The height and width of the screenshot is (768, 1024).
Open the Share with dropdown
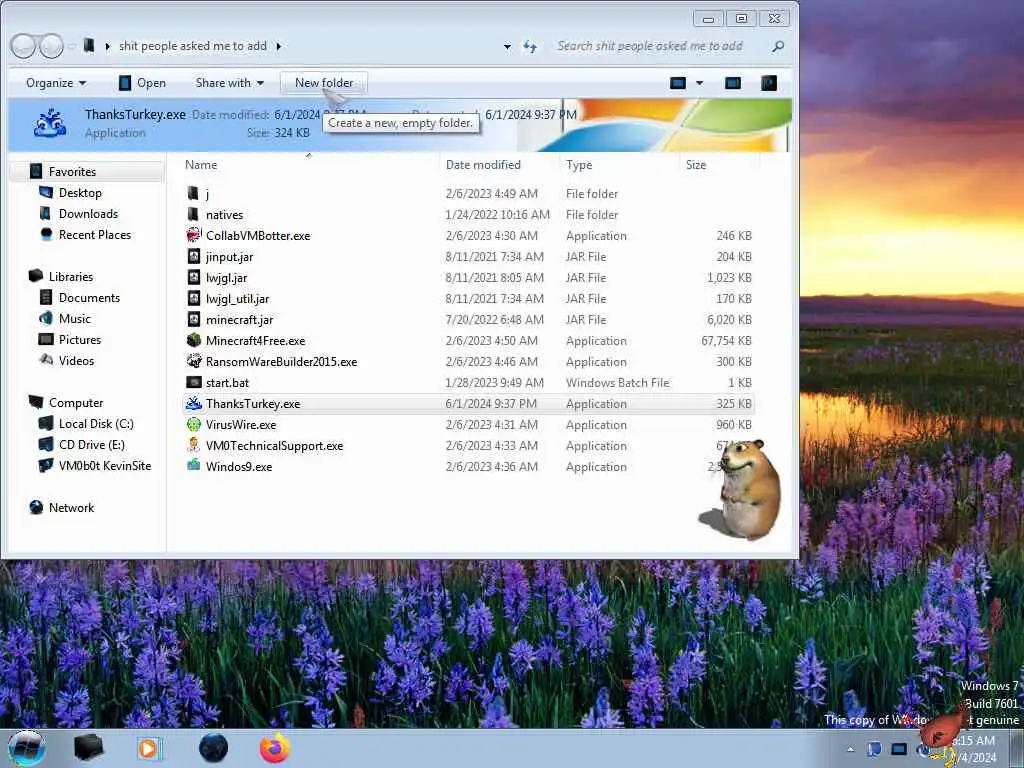tap(229, 83)
